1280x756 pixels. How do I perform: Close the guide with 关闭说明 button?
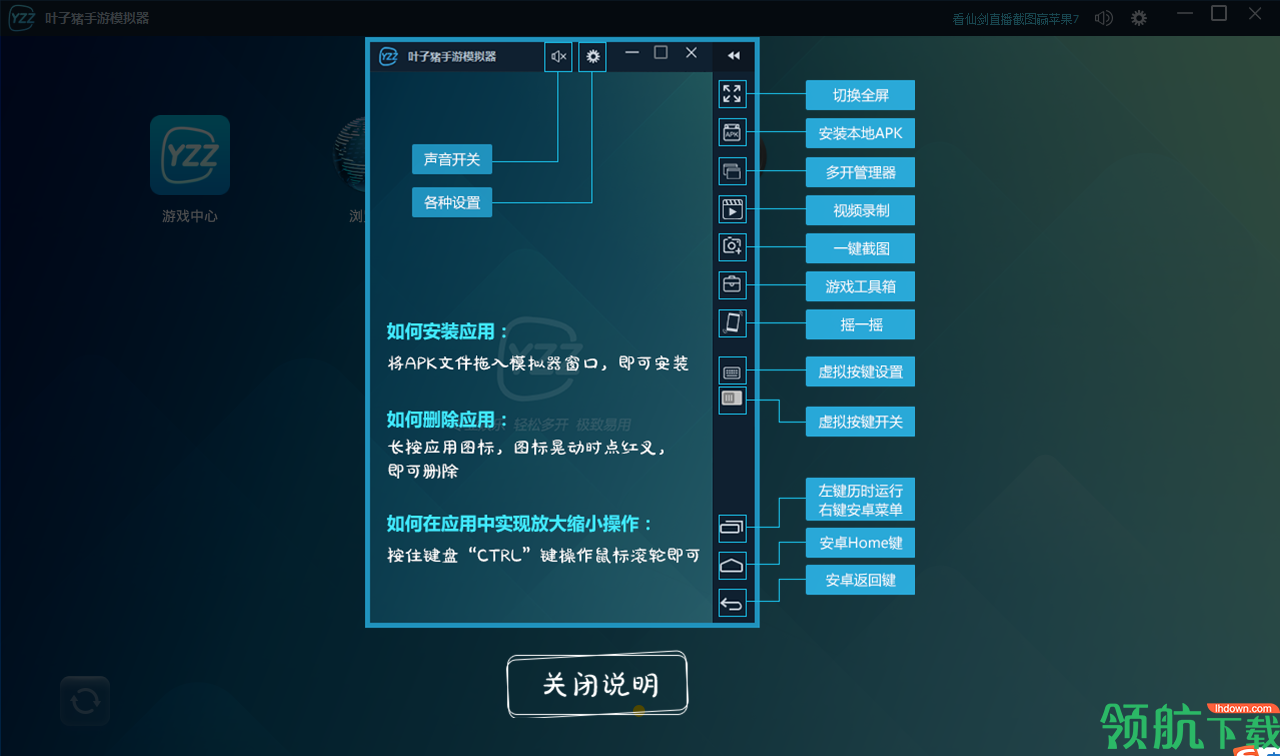598,685
